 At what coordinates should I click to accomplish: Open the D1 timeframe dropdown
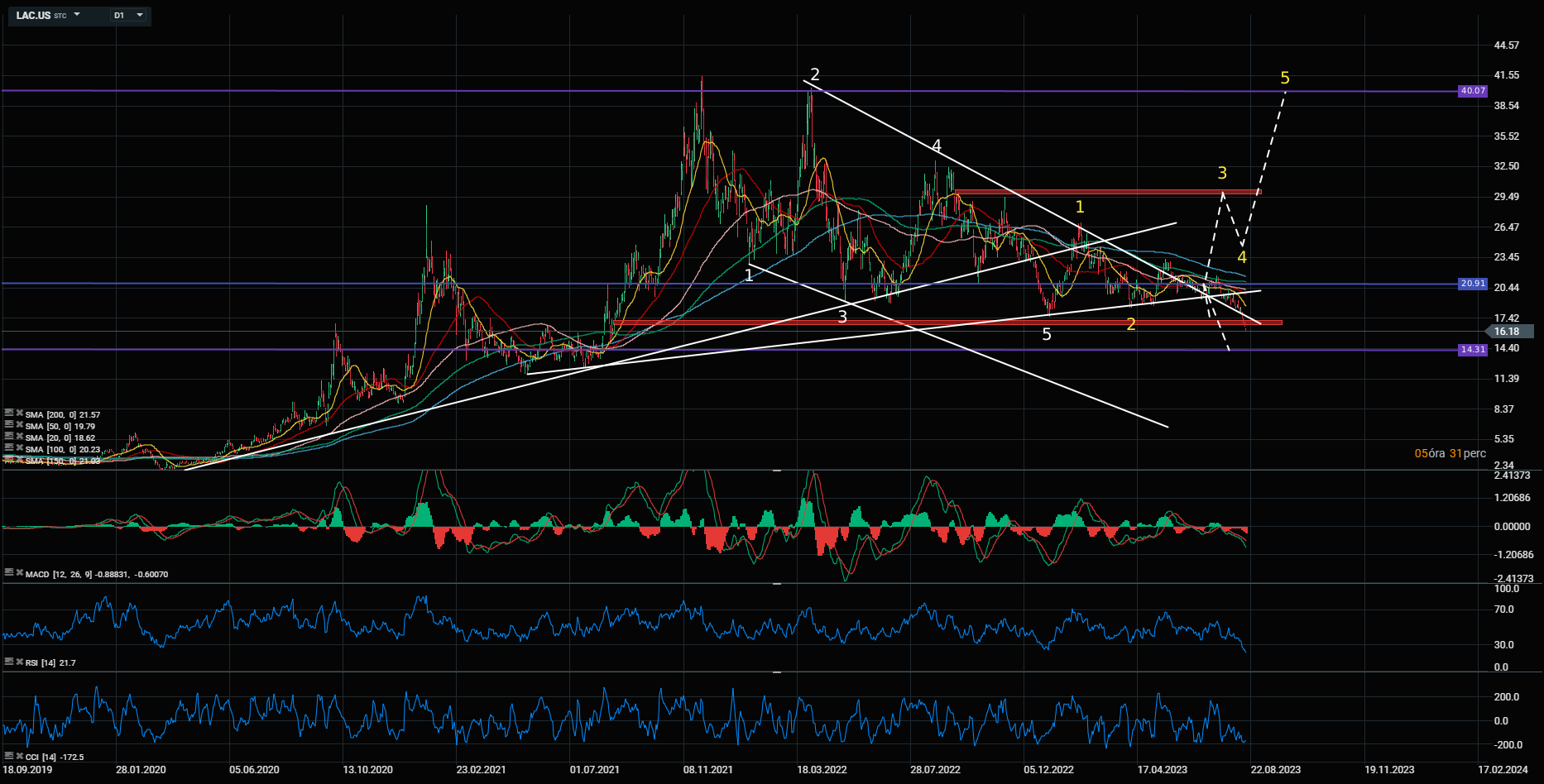coord(130,15)
